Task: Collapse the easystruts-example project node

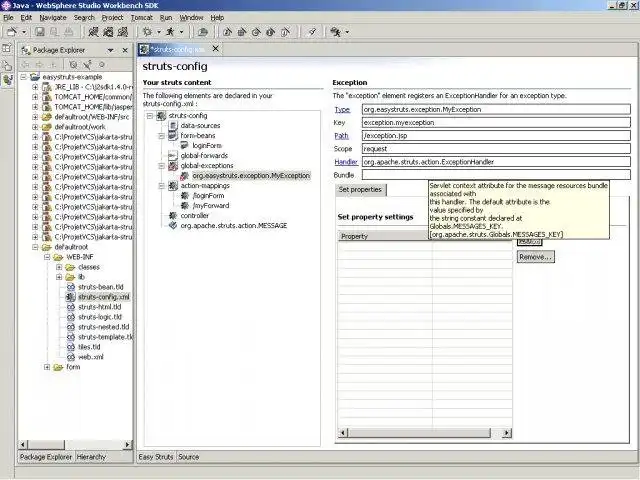Action: coord(23,77)
